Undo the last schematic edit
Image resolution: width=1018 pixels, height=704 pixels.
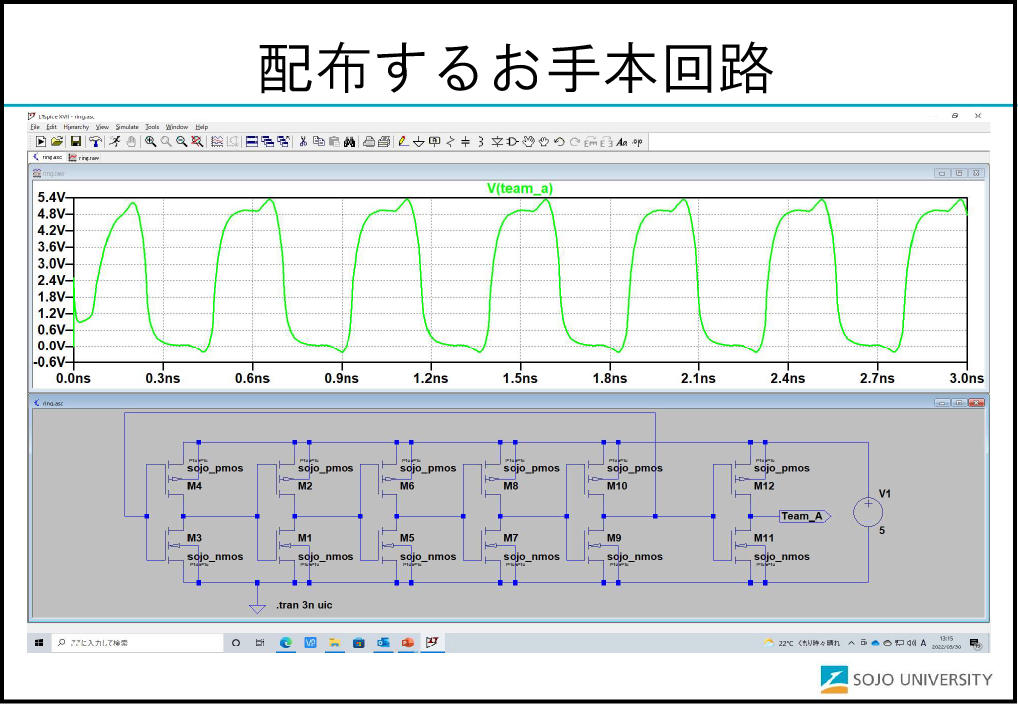tap(558, 141)
